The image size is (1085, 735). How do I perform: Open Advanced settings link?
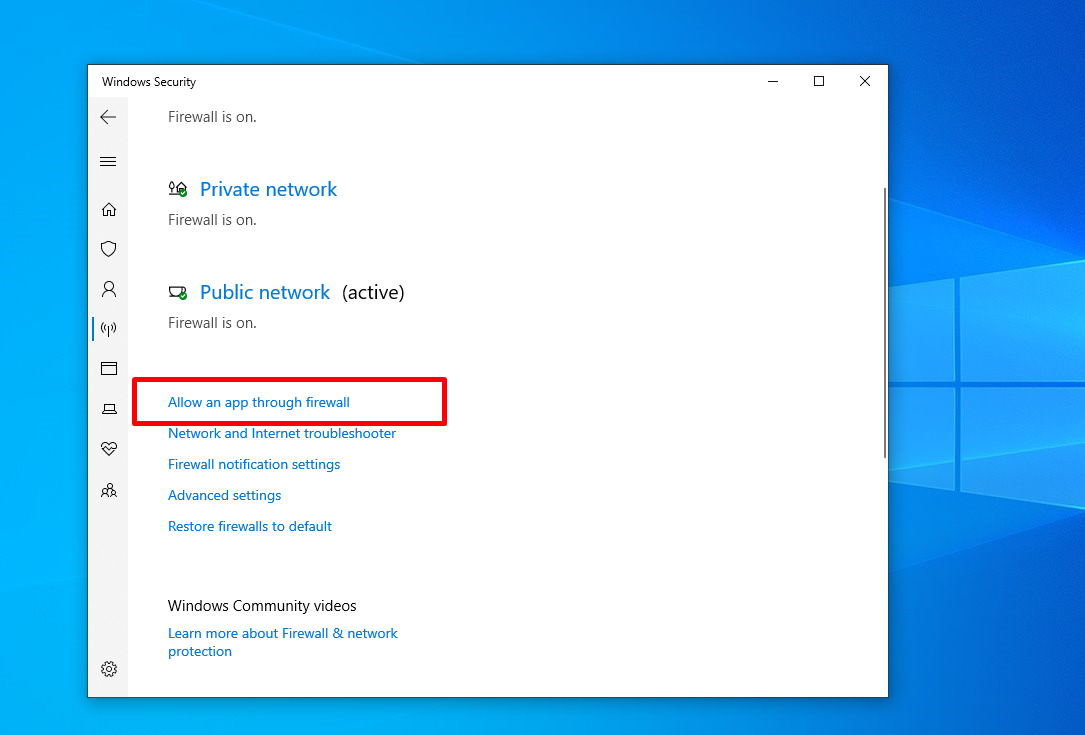coord(224,496)
